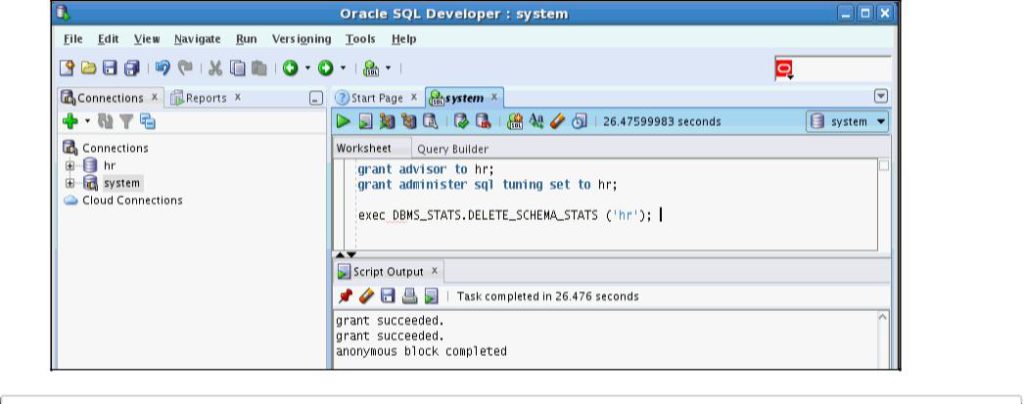This screenshot has width=1024, height=404.
Task: Run the statement with the green play icon
Action: 342,122
